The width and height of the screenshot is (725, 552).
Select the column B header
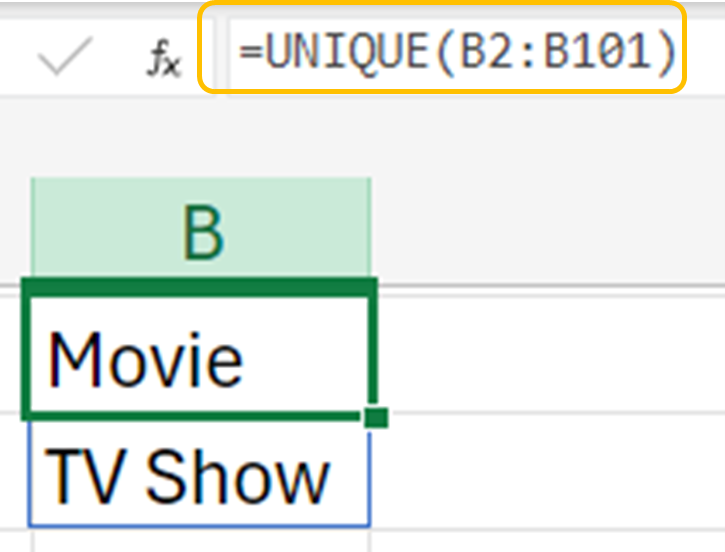pos(201,231)
